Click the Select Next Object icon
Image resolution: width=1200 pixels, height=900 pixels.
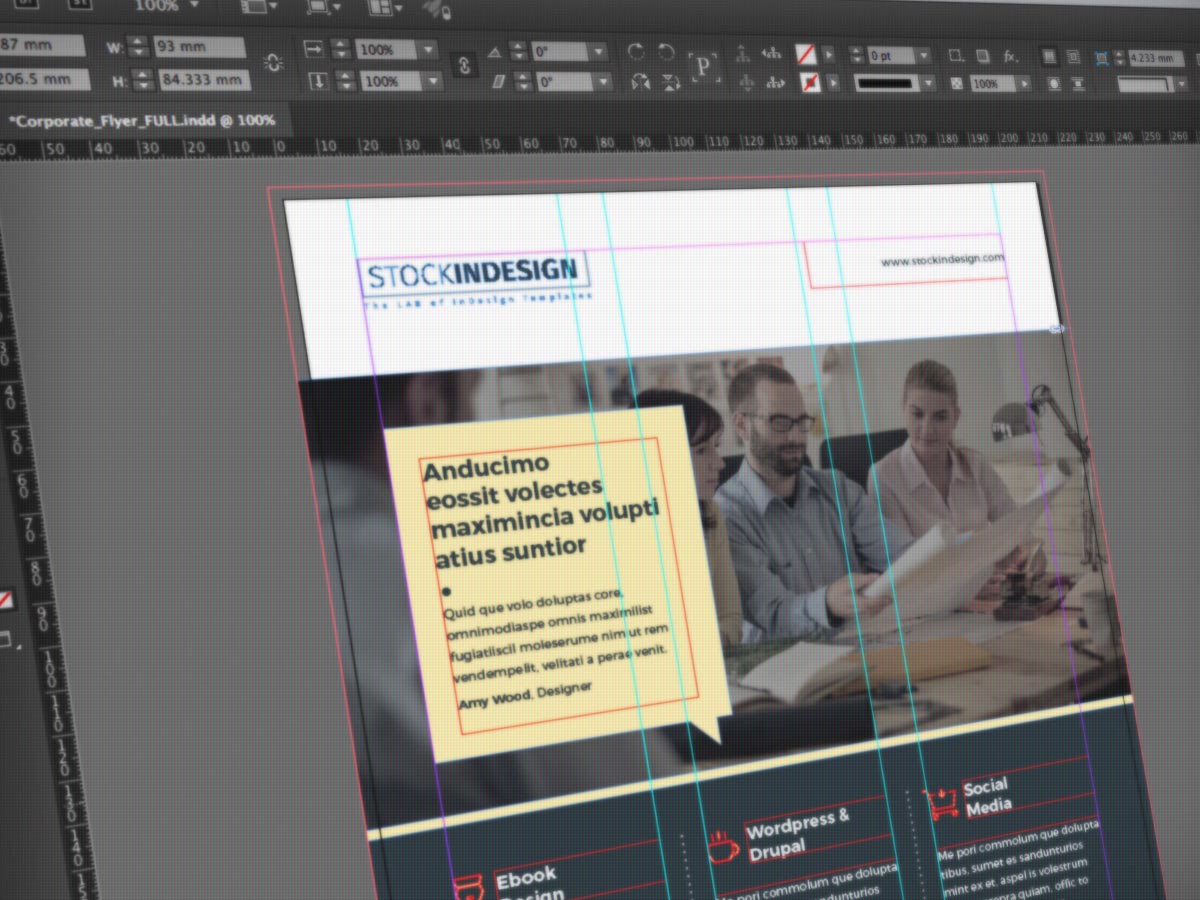point(774,84)
